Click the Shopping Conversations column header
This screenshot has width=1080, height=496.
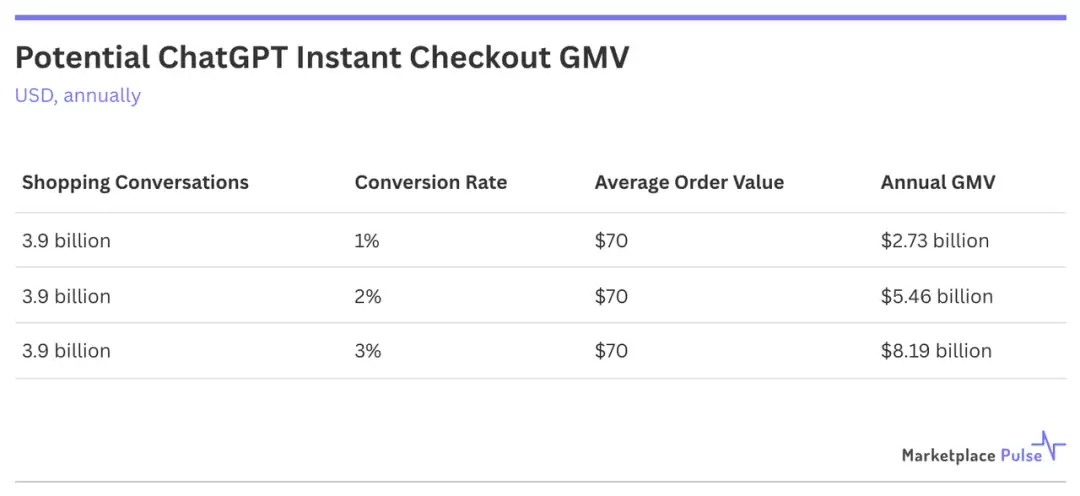click(135, 182)
